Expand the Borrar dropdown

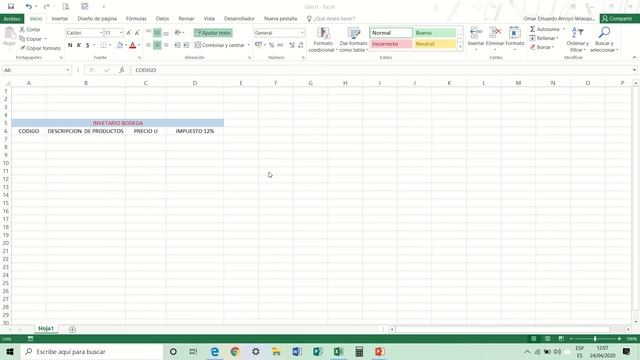(x=553, y=47)
